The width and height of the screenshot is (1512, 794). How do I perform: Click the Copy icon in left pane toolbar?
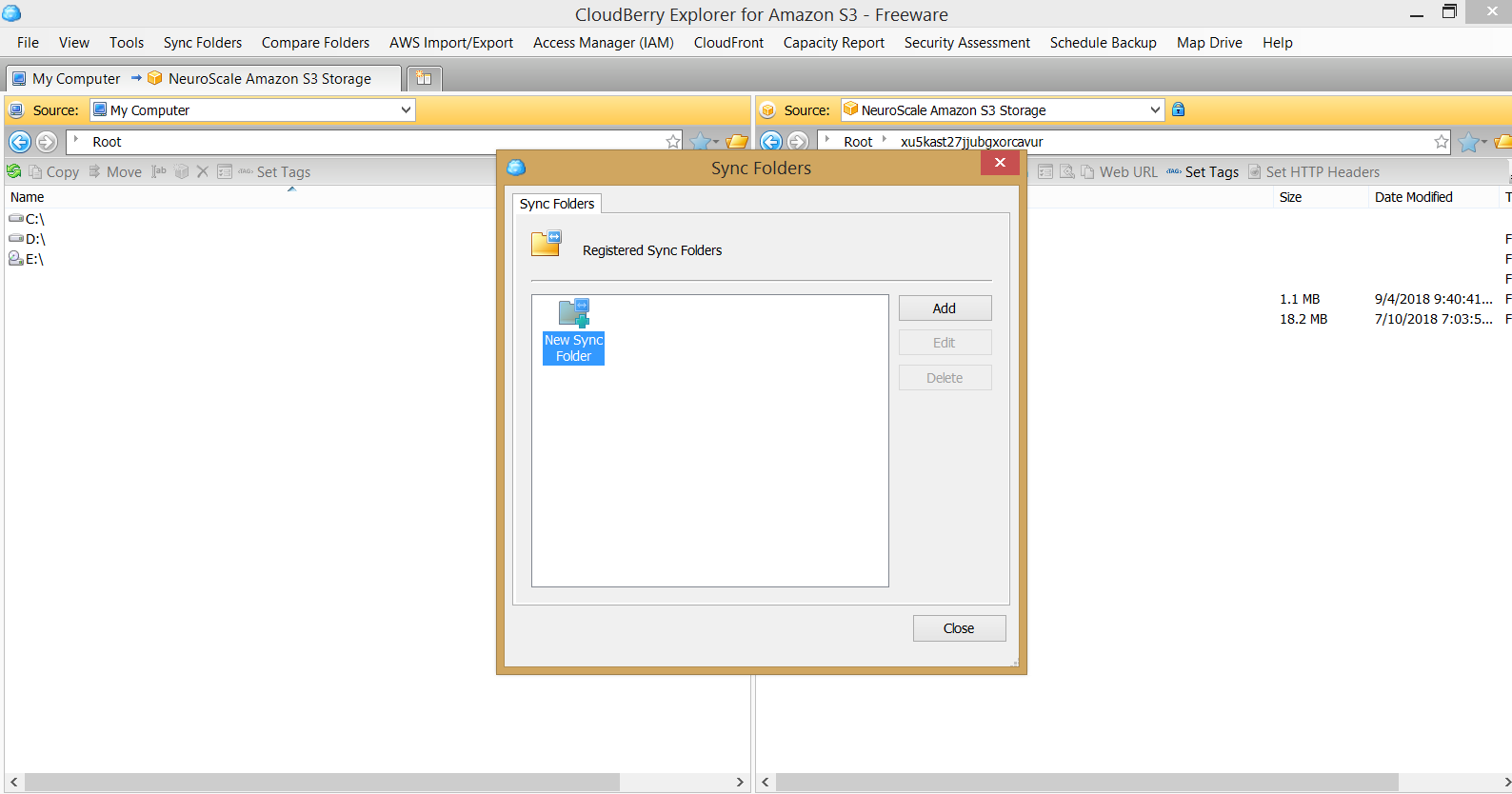coord(35,171)
